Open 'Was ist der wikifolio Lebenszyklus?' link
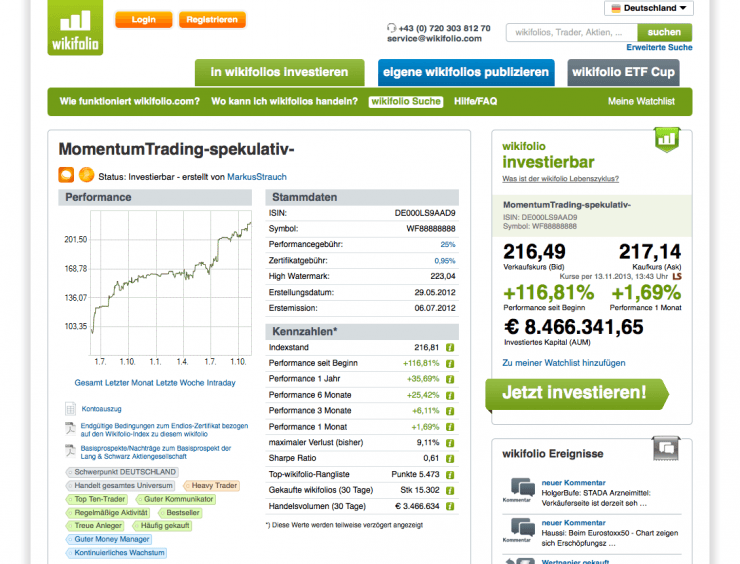The width and height of the screenshot is (740, 564). coord(561,179)
